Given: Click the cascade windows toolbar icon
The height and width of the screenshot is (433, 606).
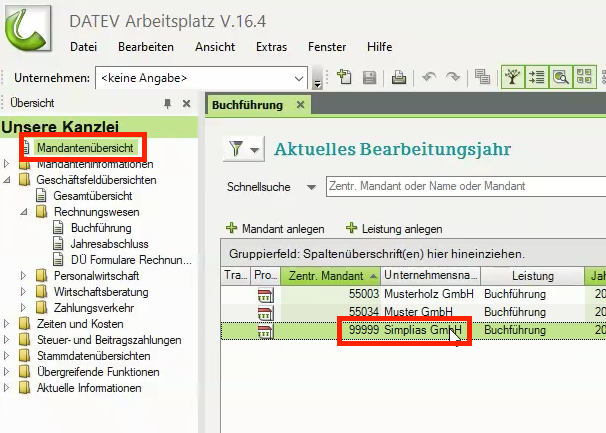Looking at the screenshot, I should [x=482, y=77].
